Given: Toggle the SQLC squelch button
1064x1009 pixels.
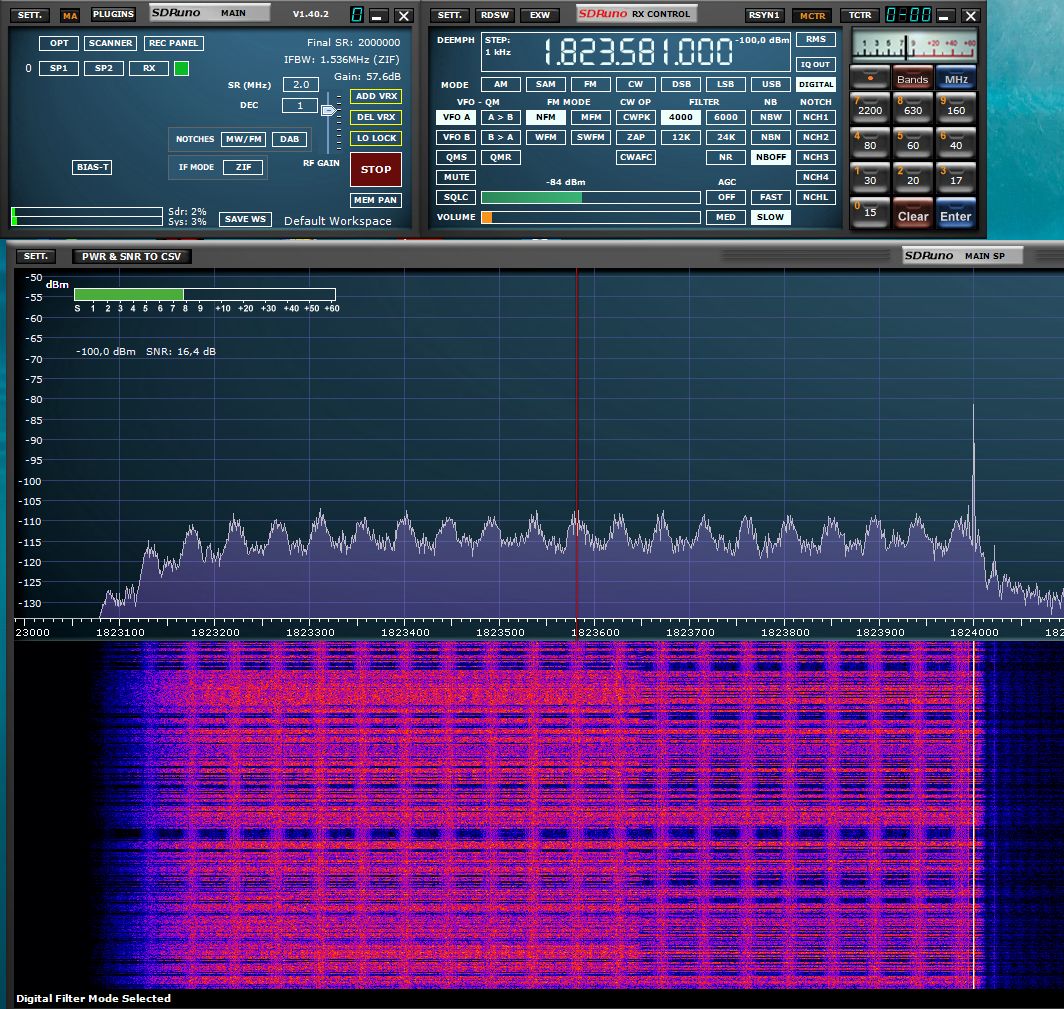Looking at the screenshot, I should point(456,197).
